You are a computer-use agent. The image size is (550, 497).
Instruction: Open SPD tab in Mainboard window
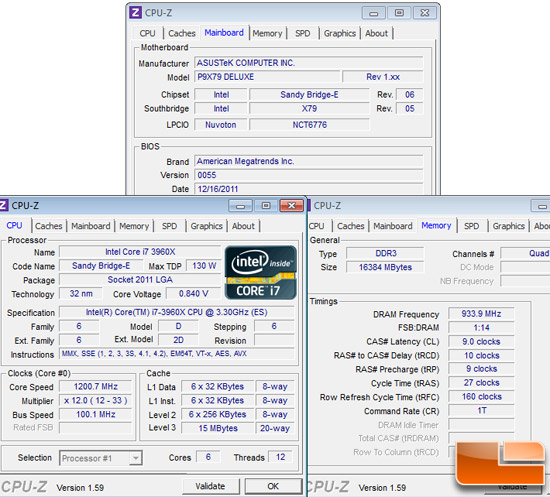click(x=302, y=33)
